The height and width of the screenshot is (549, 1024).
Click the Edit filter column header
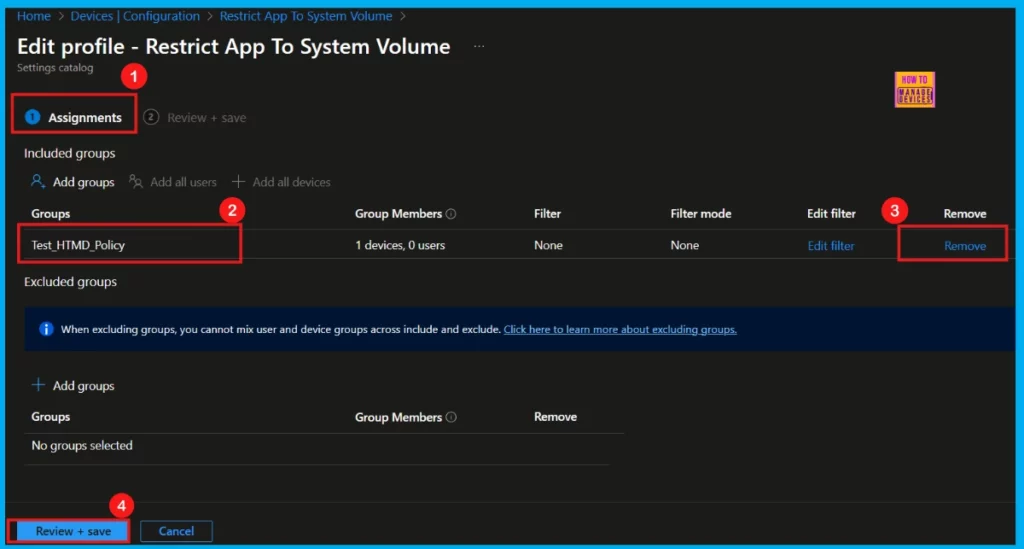tap(831, 214)
